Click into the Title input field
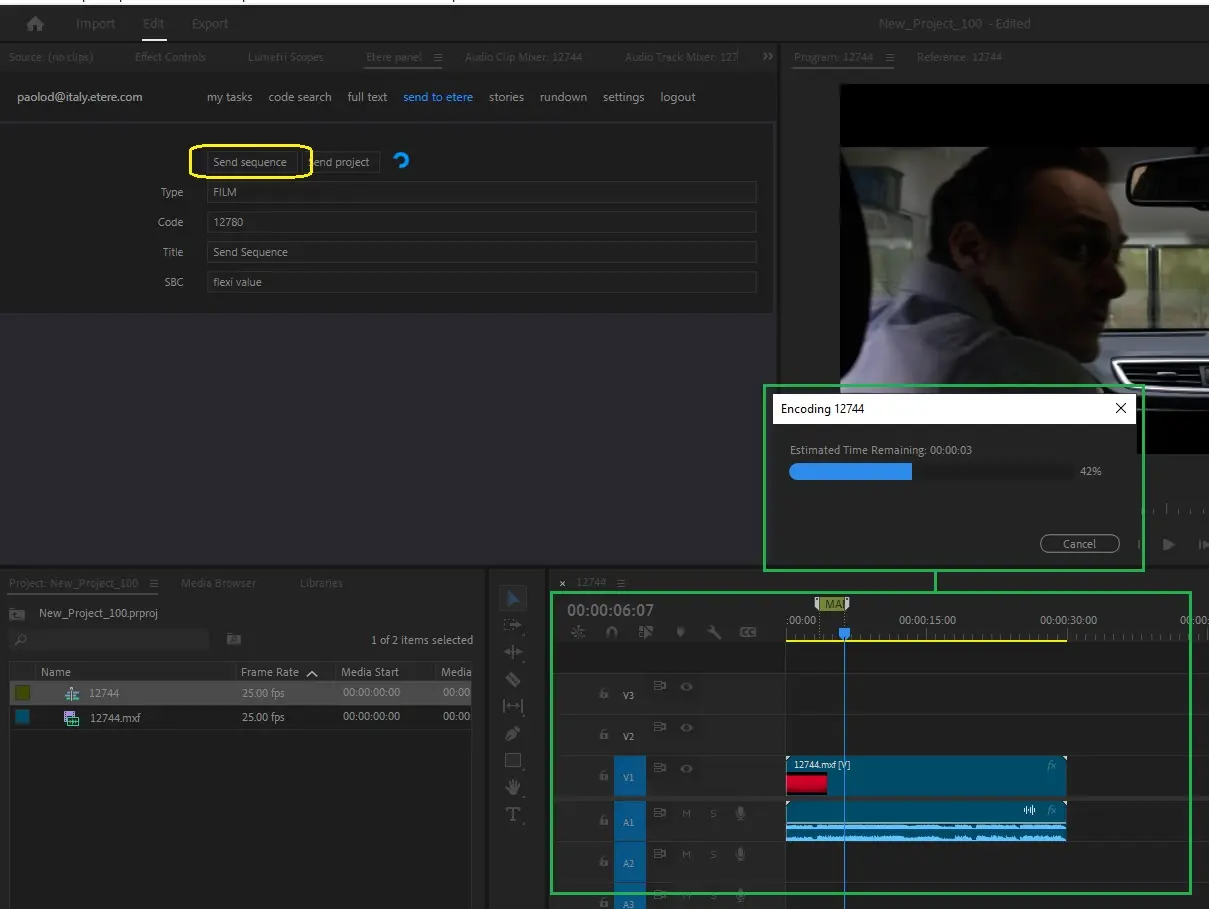 tap(481, 252)
